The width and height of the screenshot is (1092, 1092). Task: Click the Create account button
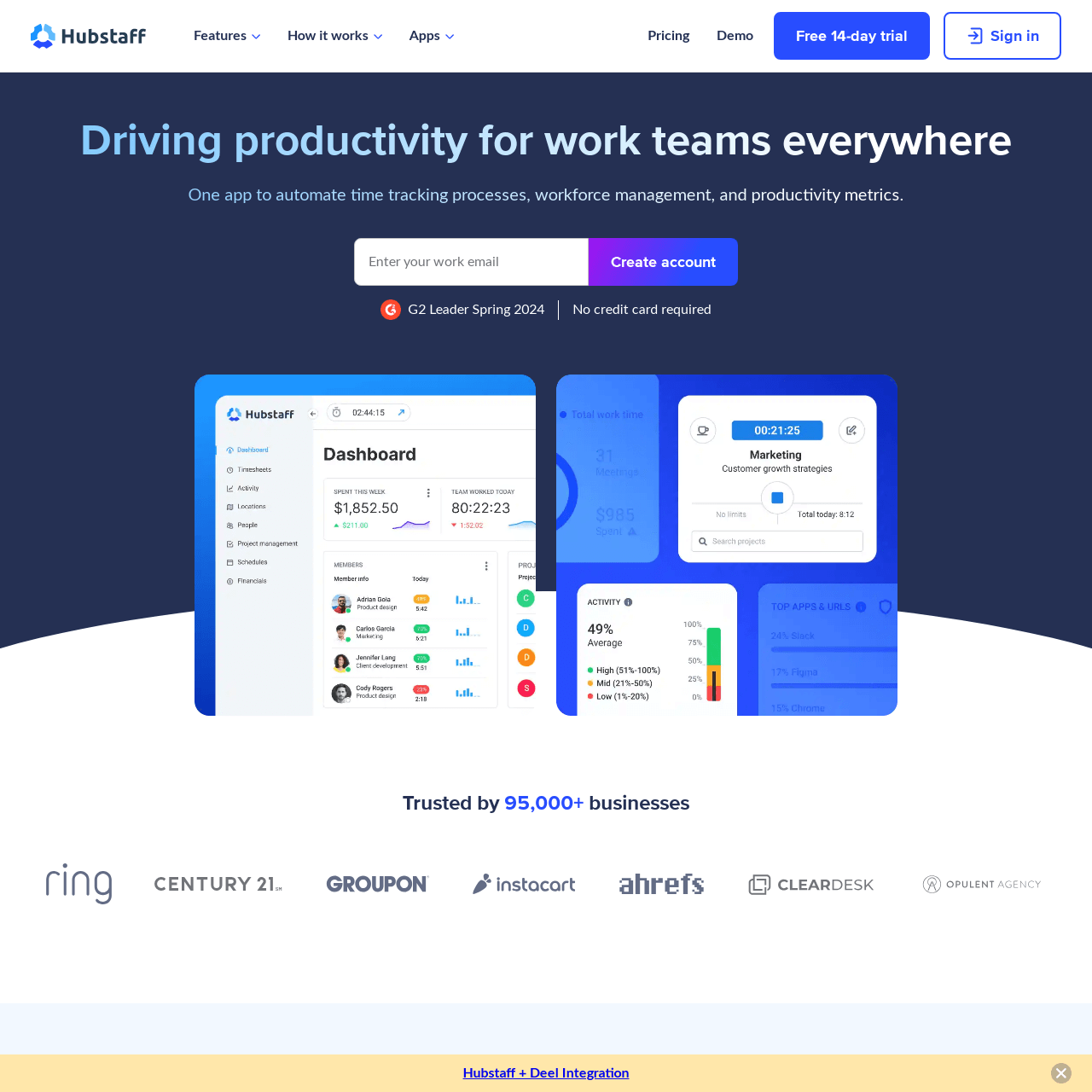tap(663, 262)
